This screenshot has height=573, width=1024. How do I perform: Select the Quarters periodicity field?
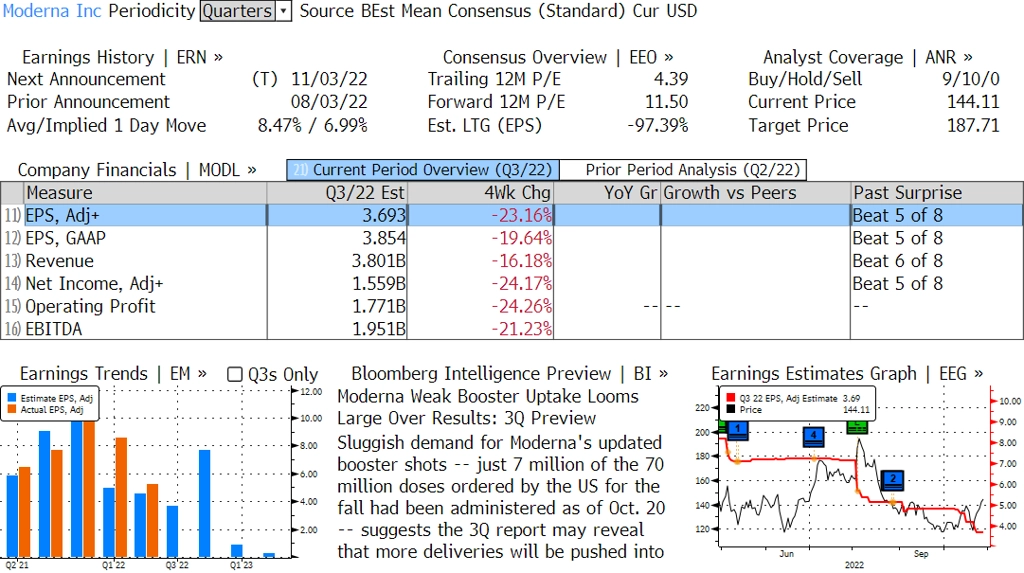(238, 11)
